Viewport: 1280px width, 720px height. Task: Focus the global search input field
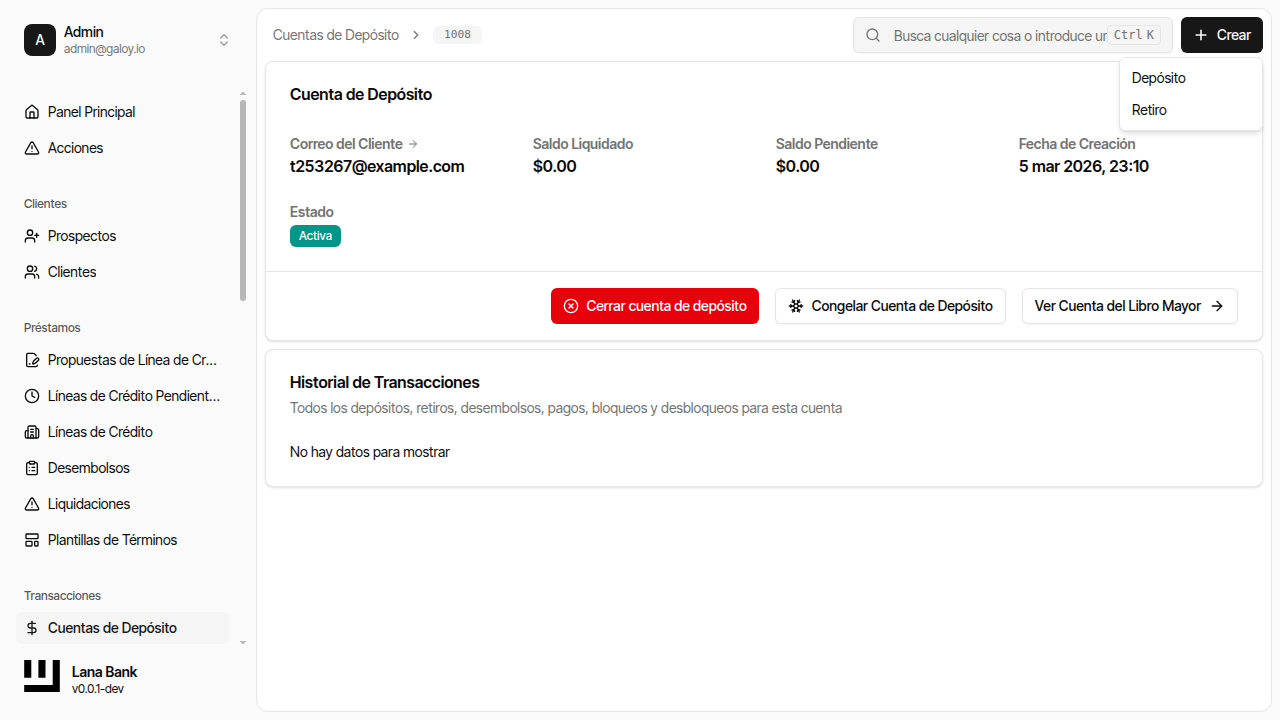click(998, 35)
